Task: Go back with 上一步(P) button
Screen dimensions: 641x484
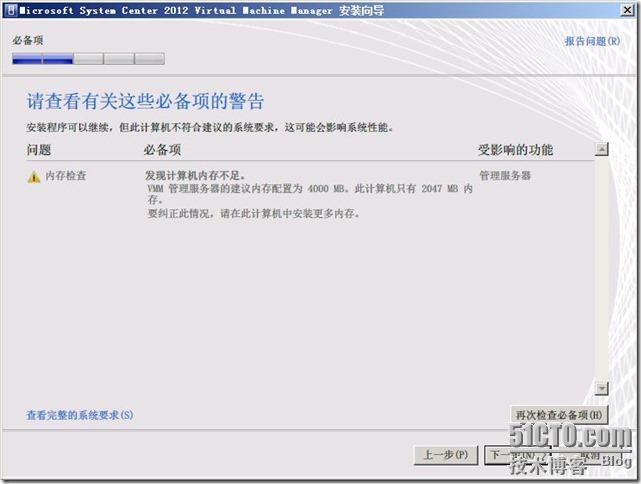Action: pos(446,455)
